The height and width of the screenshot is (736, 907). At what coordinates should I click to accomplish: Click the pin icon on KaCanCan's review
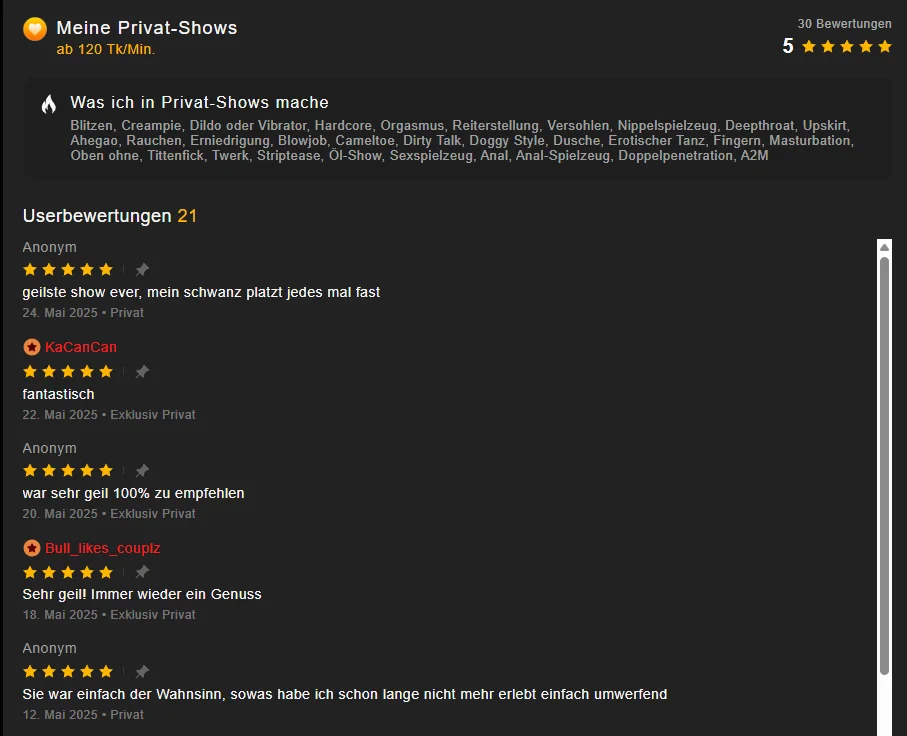click(x=142, y=372)
